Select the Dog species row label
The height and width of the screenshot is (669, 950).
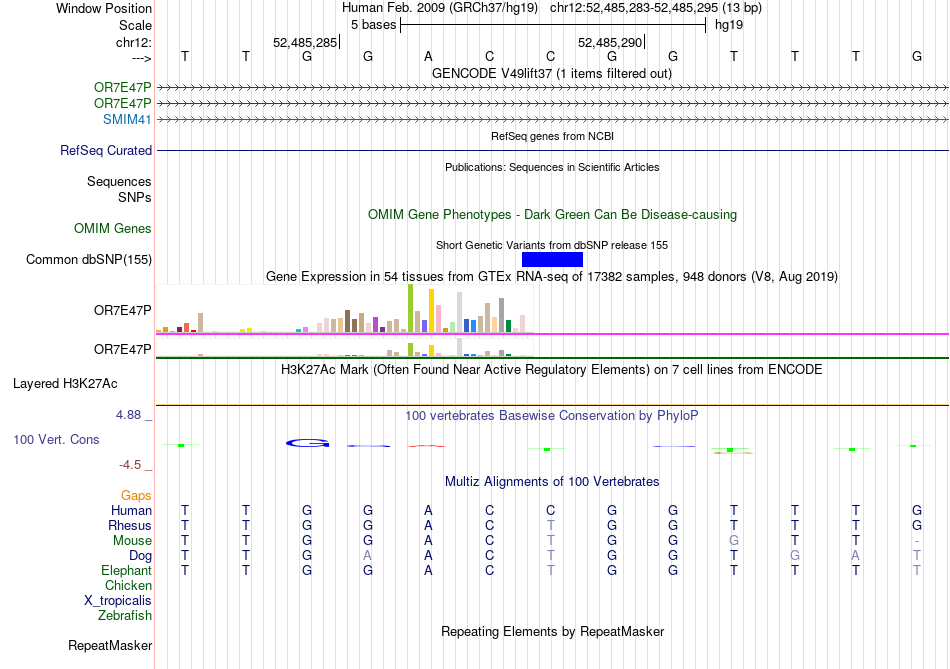[x=140, y=556]
